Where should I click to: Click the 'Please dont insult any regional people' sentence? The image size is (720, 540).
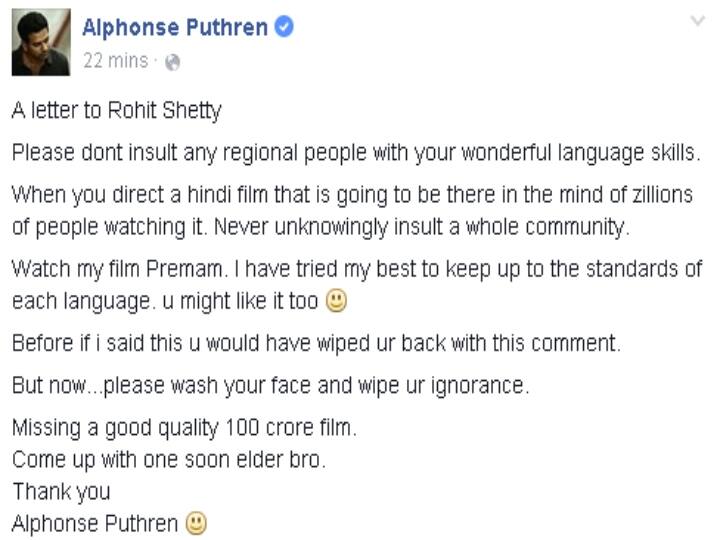356,153
